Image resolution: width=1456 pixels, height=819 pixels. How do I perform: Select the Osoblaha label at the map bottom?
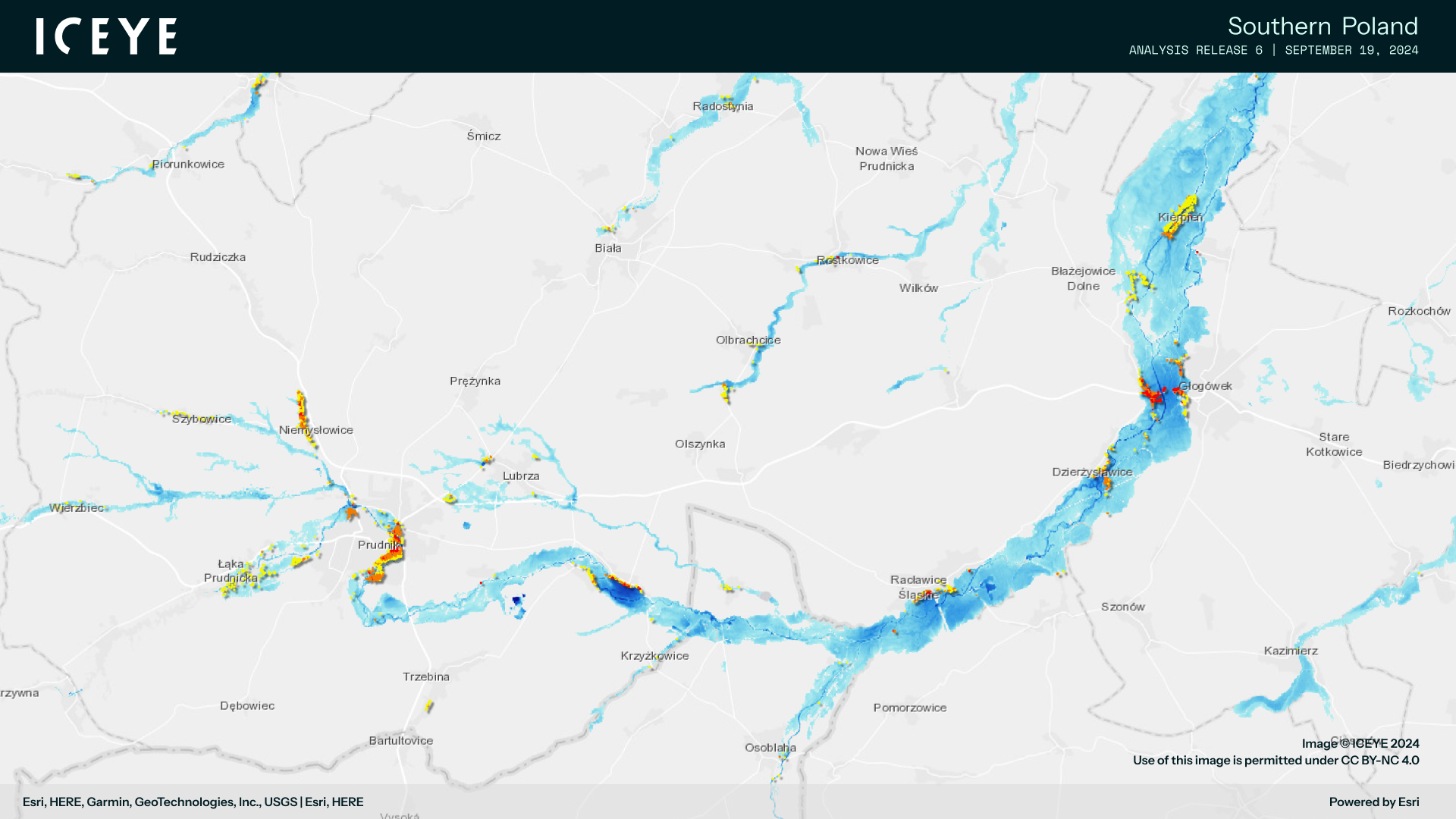(x=770, y=748)
